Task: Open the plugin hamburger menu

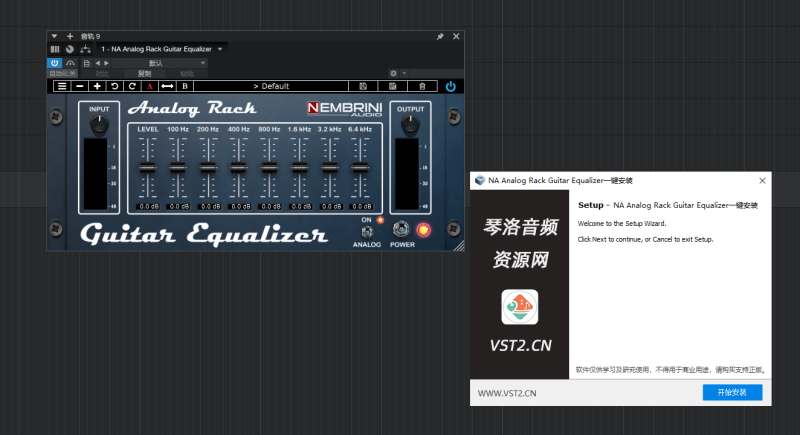Action: click(x=62, y=86)
